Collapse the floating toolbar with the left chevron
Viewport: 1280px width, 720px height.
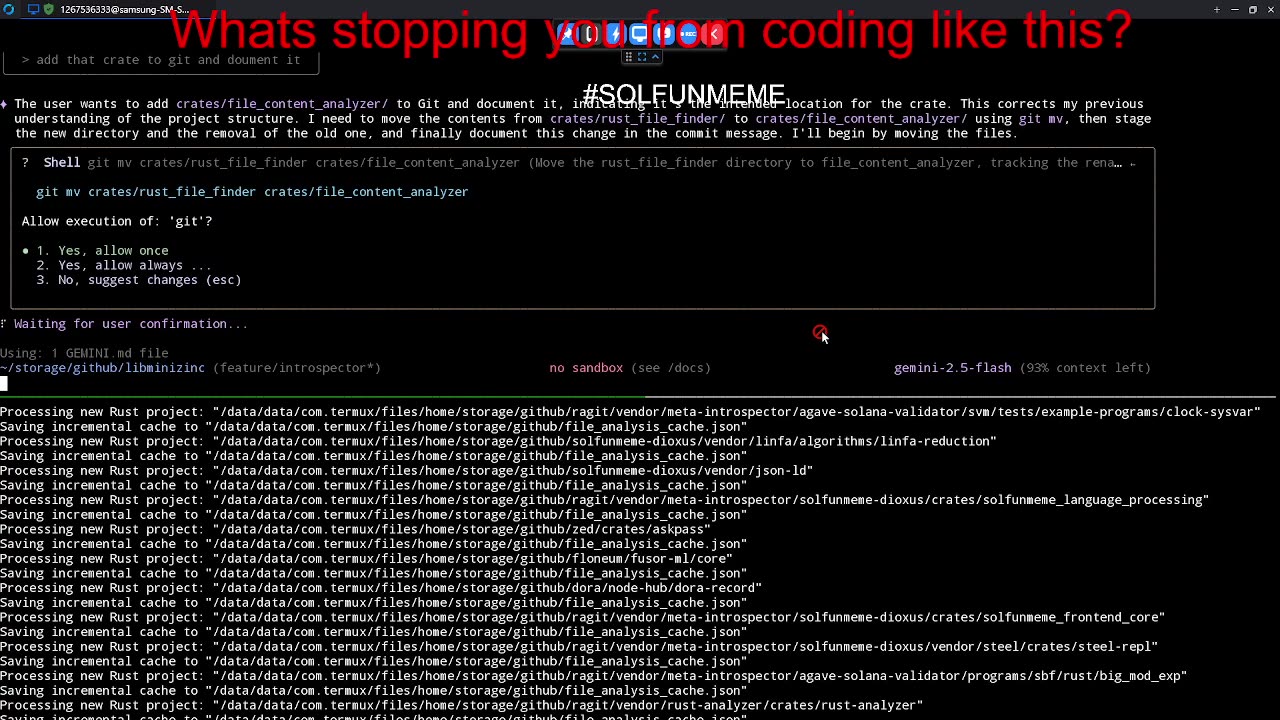click(x=714, y=34)
